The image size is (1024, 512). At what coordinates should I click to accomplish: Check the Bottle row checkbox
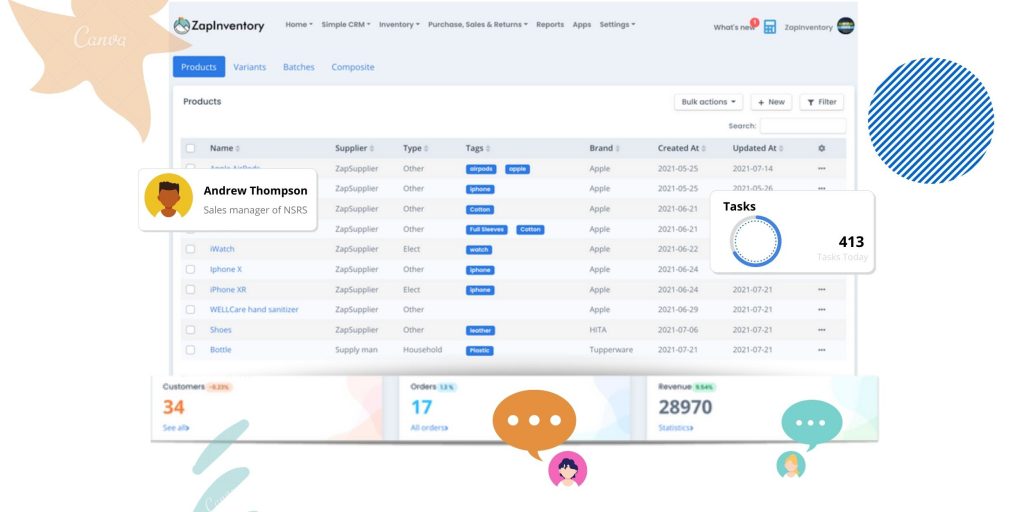(x=190, y=350)
